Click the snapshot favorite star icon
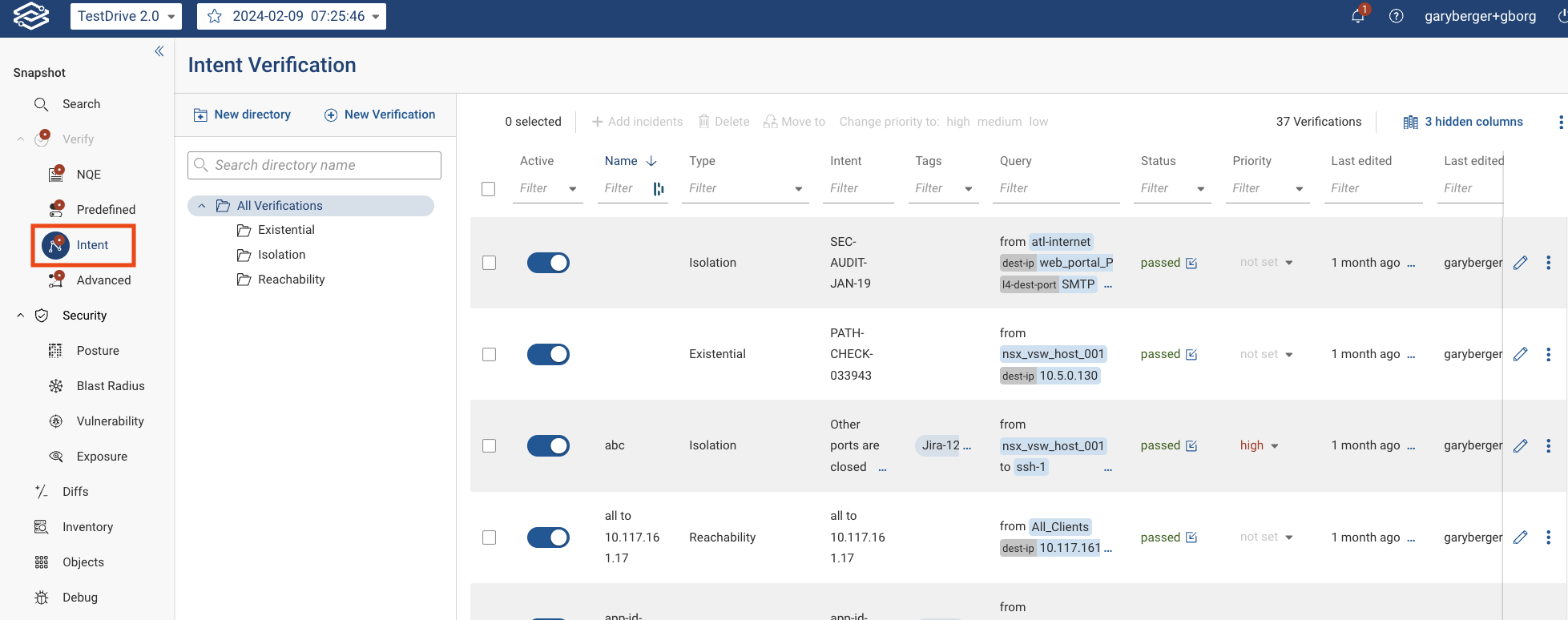1568x620 pixels. pos(215,16)
